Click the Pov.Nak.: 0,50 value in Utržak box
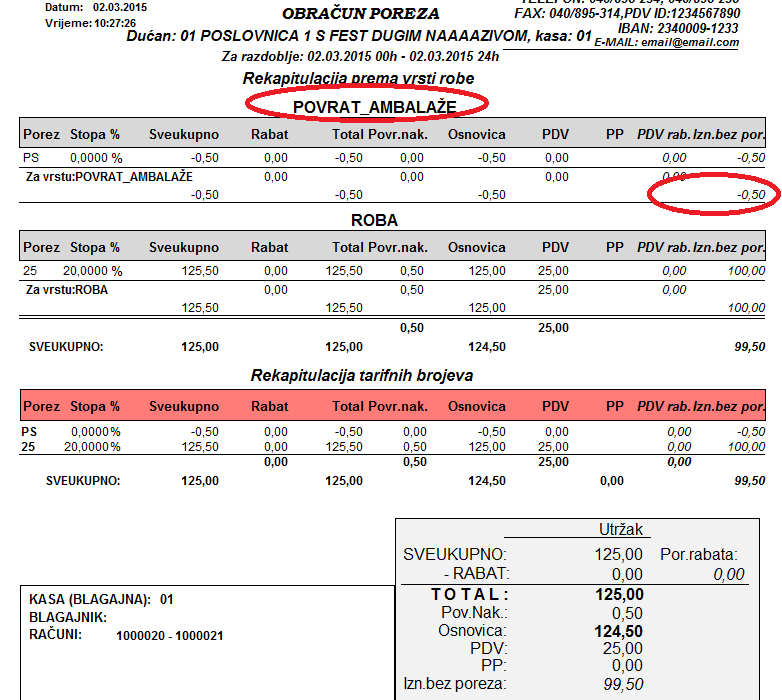 pos(627,613)
